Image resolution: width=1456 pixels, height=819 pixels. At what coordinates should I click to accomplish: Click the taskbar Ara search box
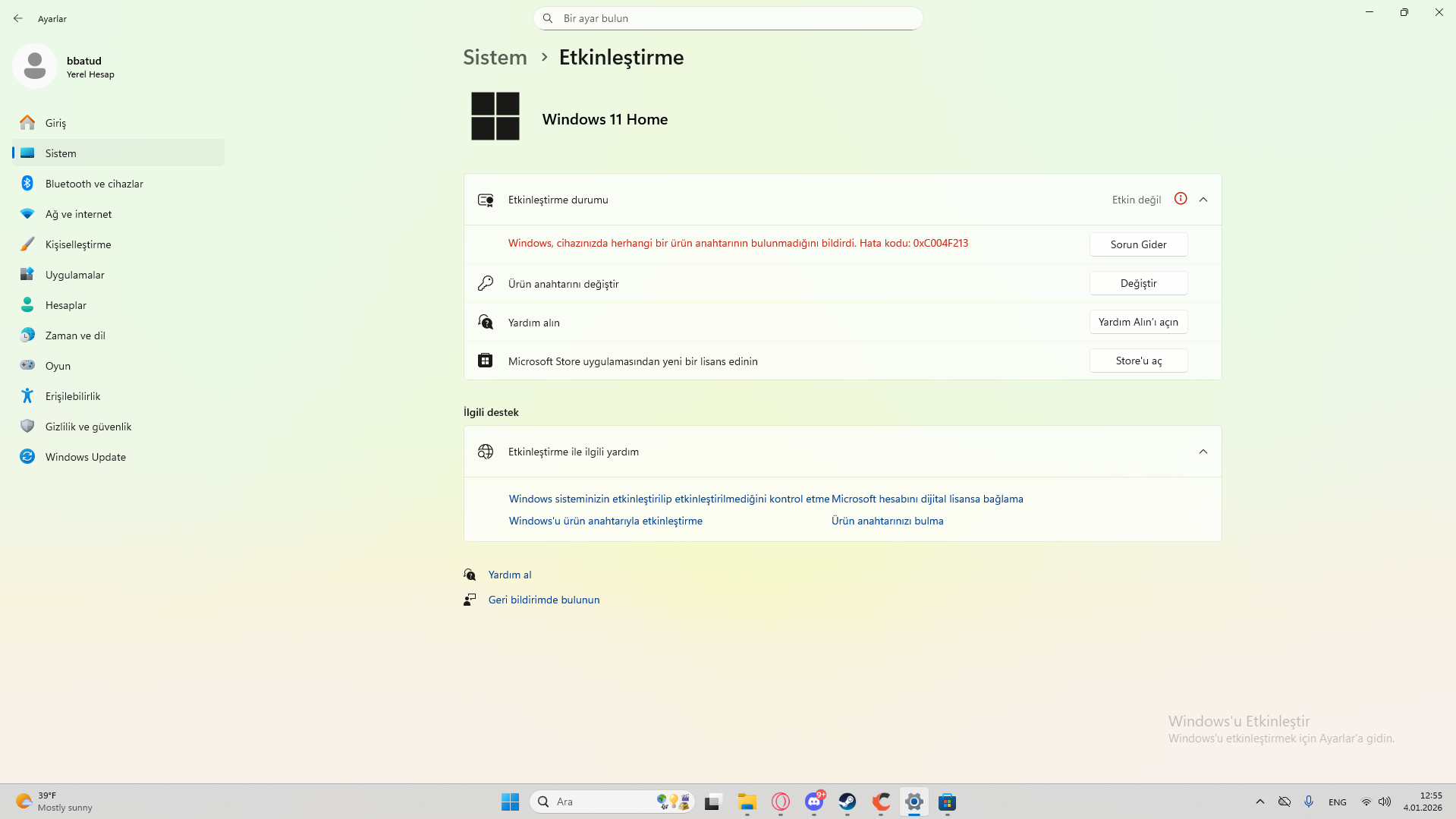(x=612, y=802)
